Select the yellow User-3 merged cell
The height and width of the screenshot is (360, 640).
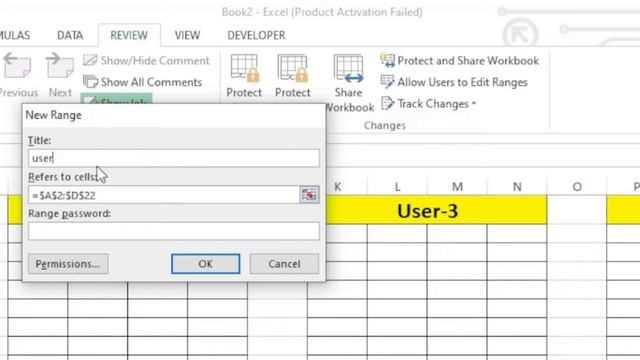[436, 211]
